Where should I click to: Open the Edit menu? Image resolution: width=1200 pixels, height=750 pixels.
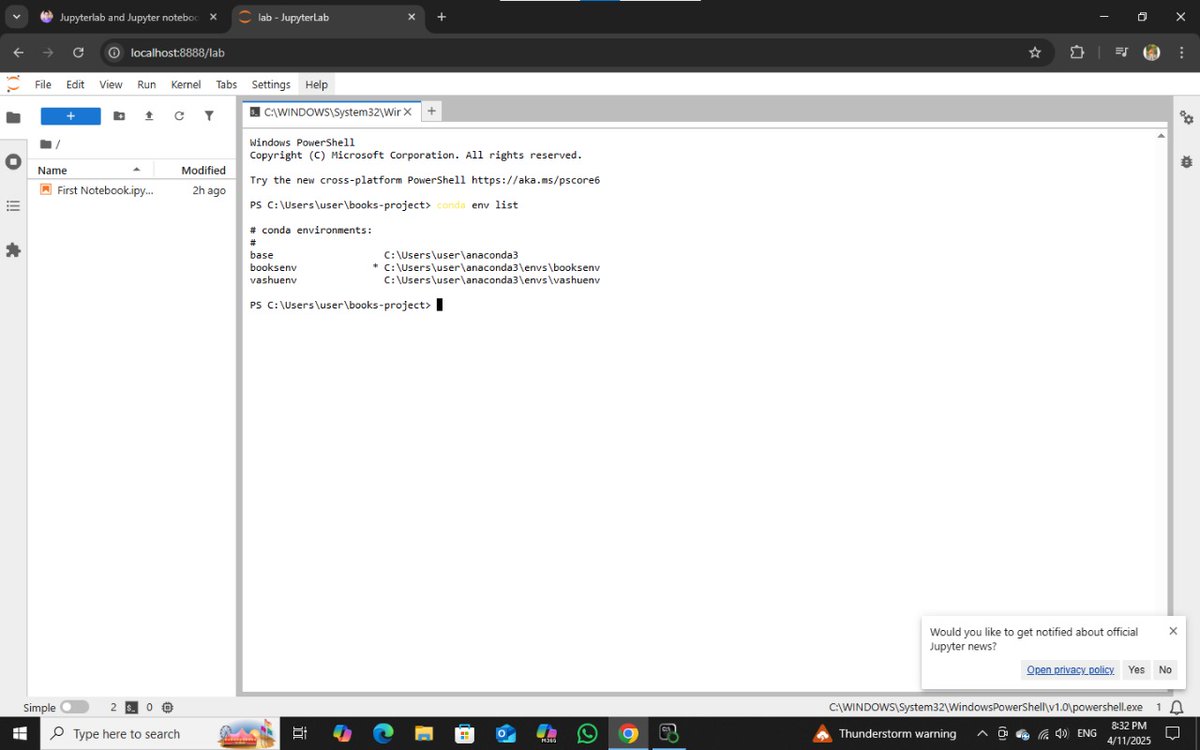[75, 85]
